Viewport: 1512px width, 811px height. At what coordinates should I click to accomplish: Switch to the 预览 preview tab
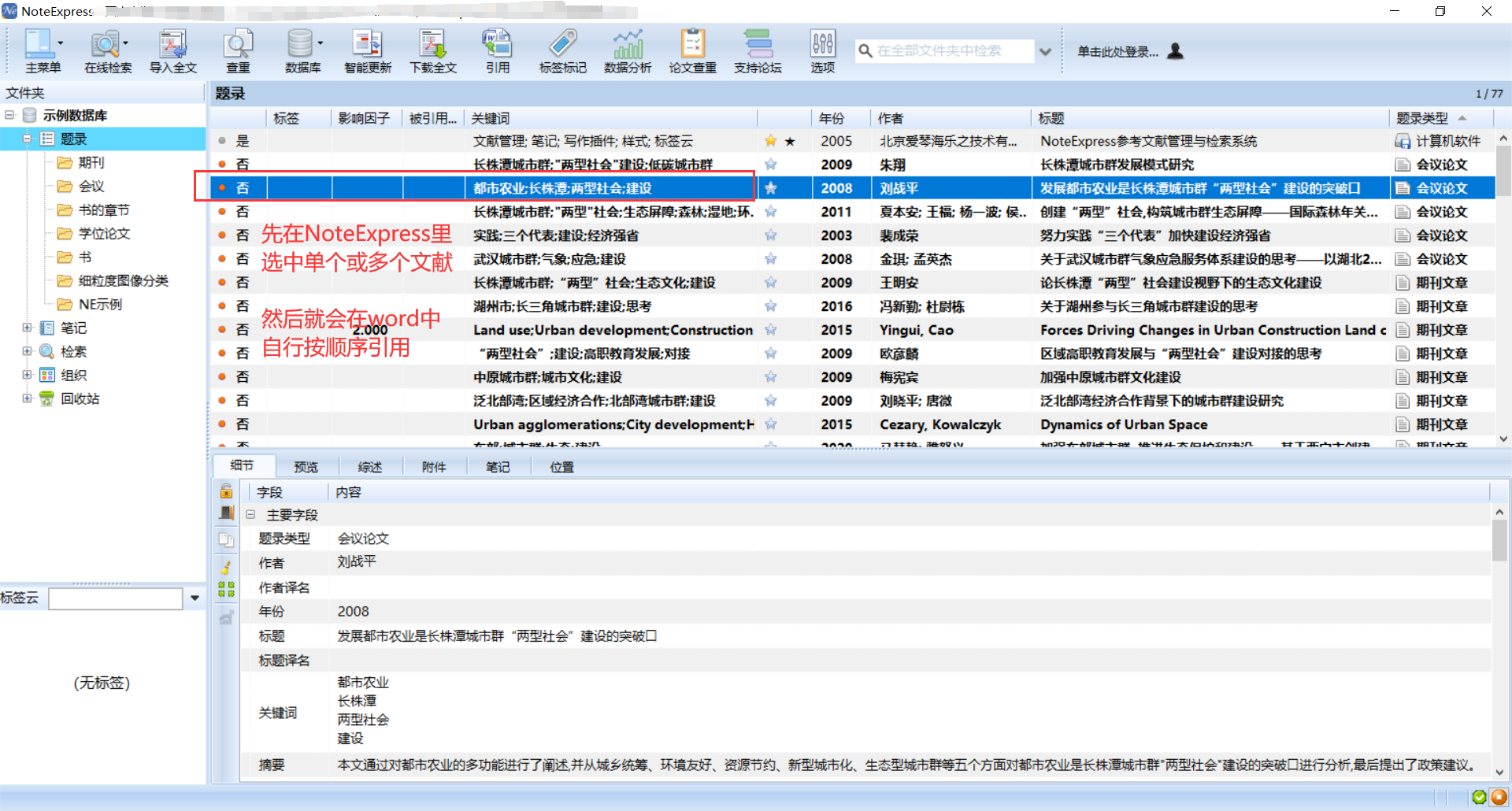(x=306, y=466)
